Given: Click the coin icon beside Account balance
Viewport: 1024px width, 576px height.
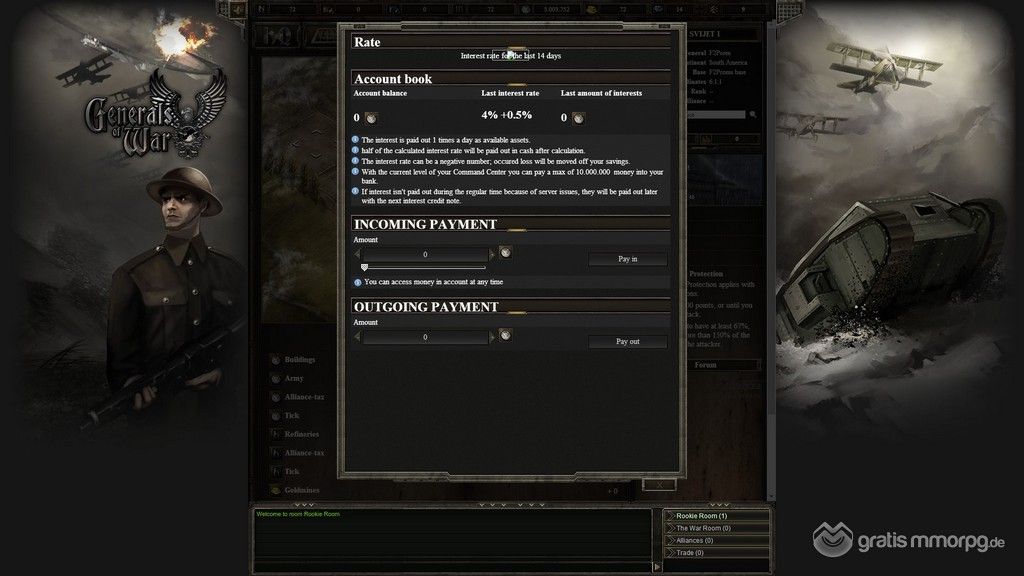Looking at the screenshot, I should point(371,119).
